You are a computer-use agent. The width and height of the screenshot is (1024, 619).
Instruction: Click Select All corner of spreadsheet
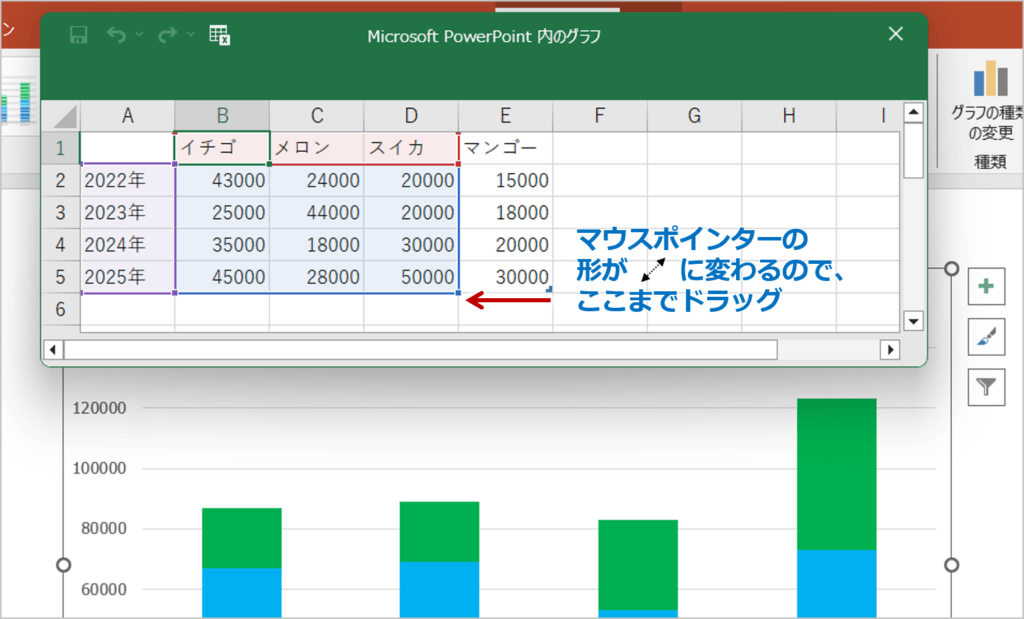[61, 116]
